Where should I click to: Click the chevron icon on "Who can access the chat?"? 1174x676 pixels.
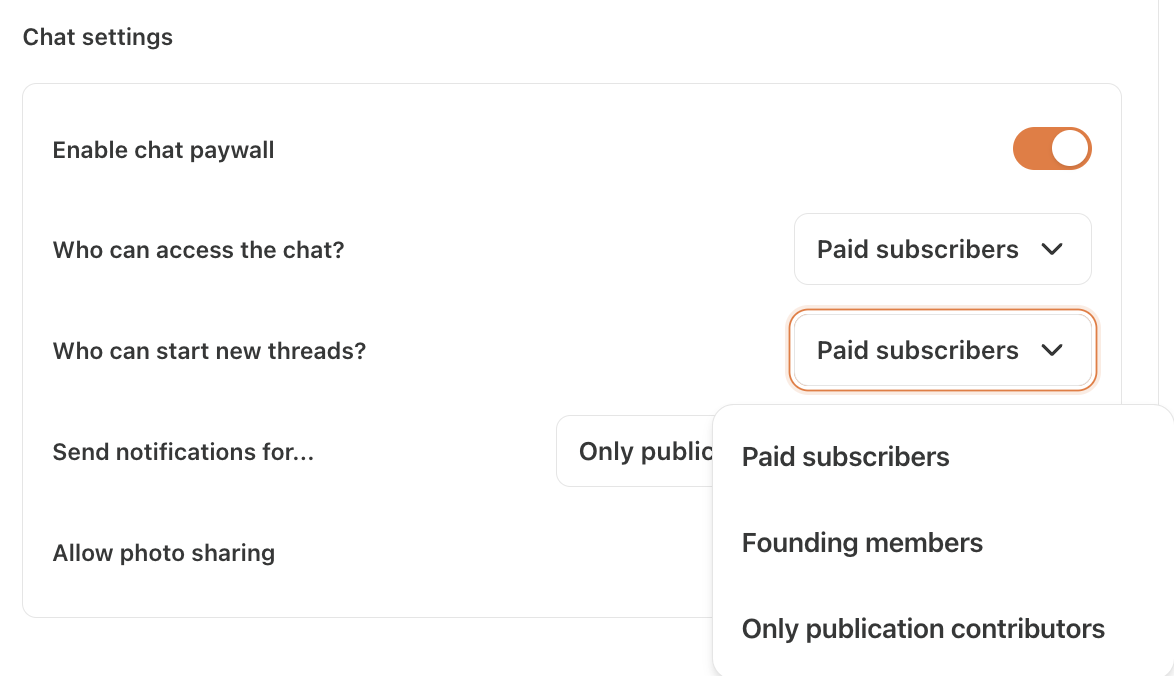(1052, 249)
